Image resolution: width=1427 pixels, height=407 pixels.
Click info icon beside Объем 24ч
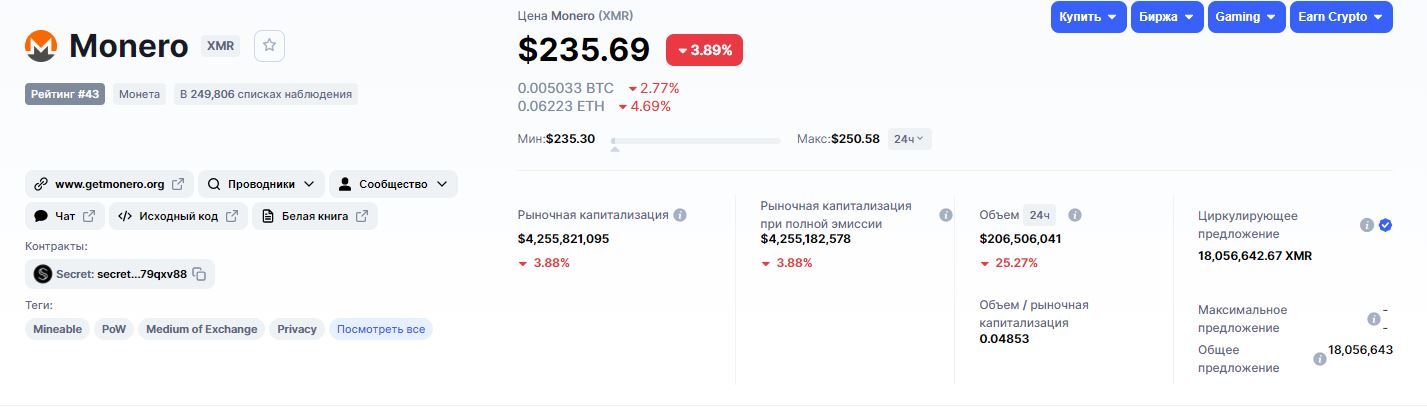tap(1075, 215)
